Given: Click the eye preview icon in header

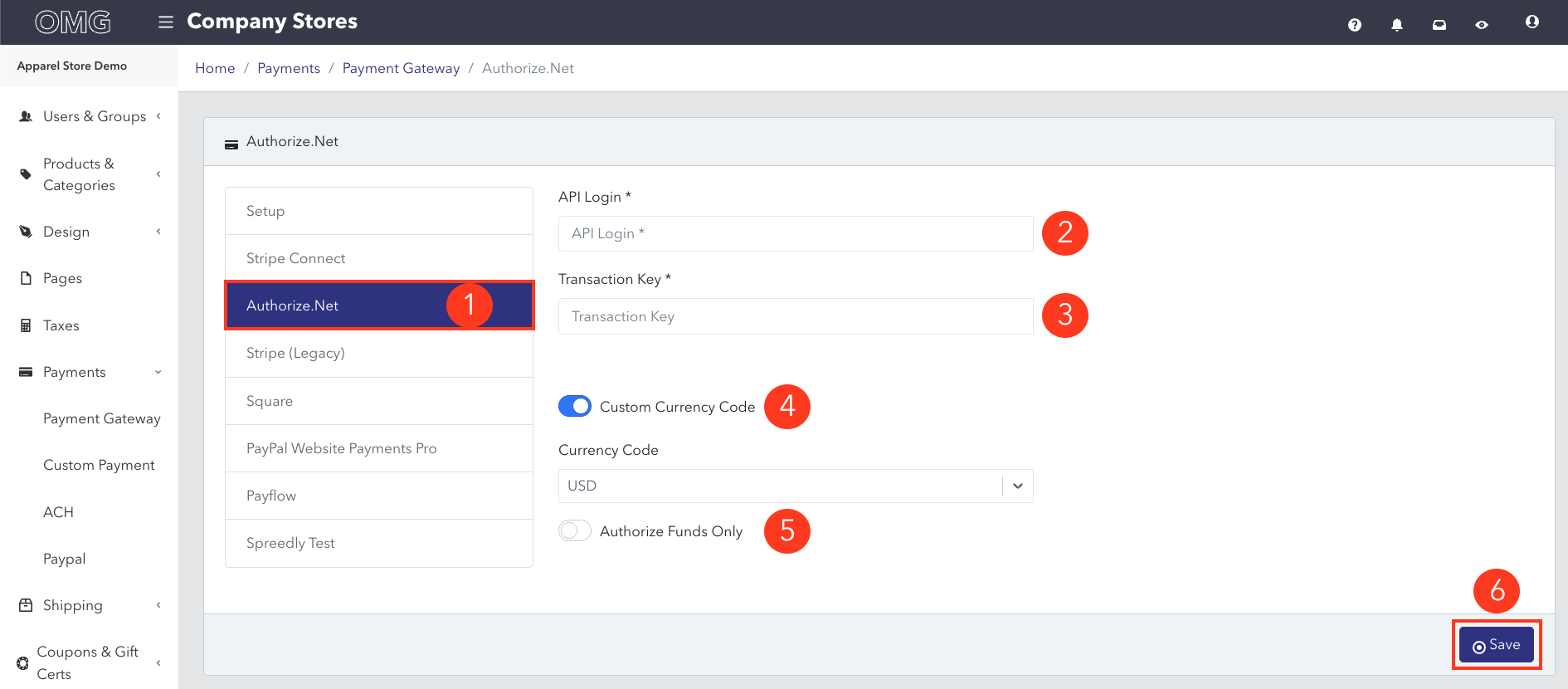Looking at the screenshot, I should tap(1482, 25).
